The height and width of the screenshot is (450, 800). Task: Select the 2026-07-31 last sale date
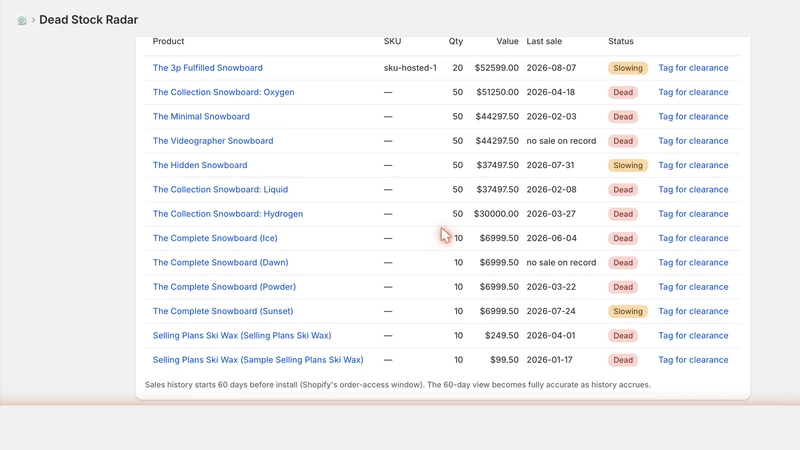tap(550, 165)
